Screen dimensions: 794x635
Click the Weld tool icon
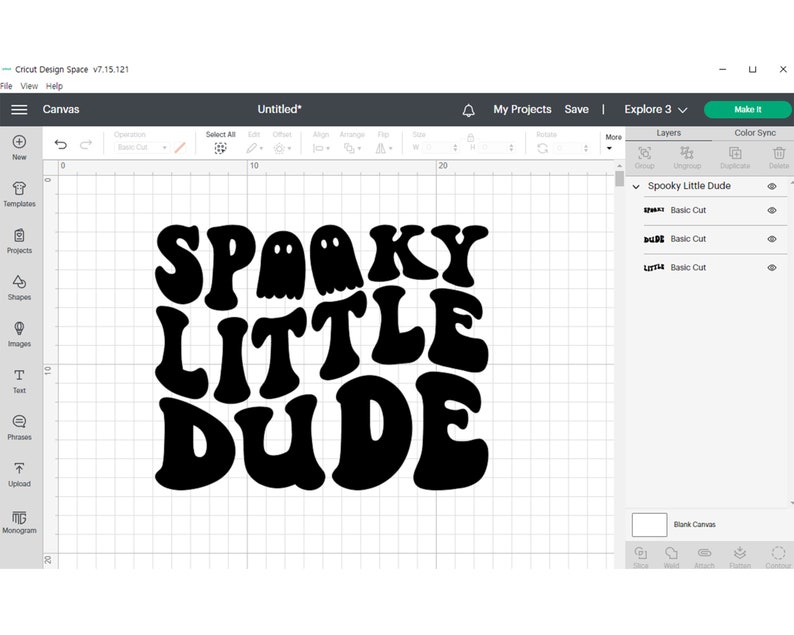(671, 552)
